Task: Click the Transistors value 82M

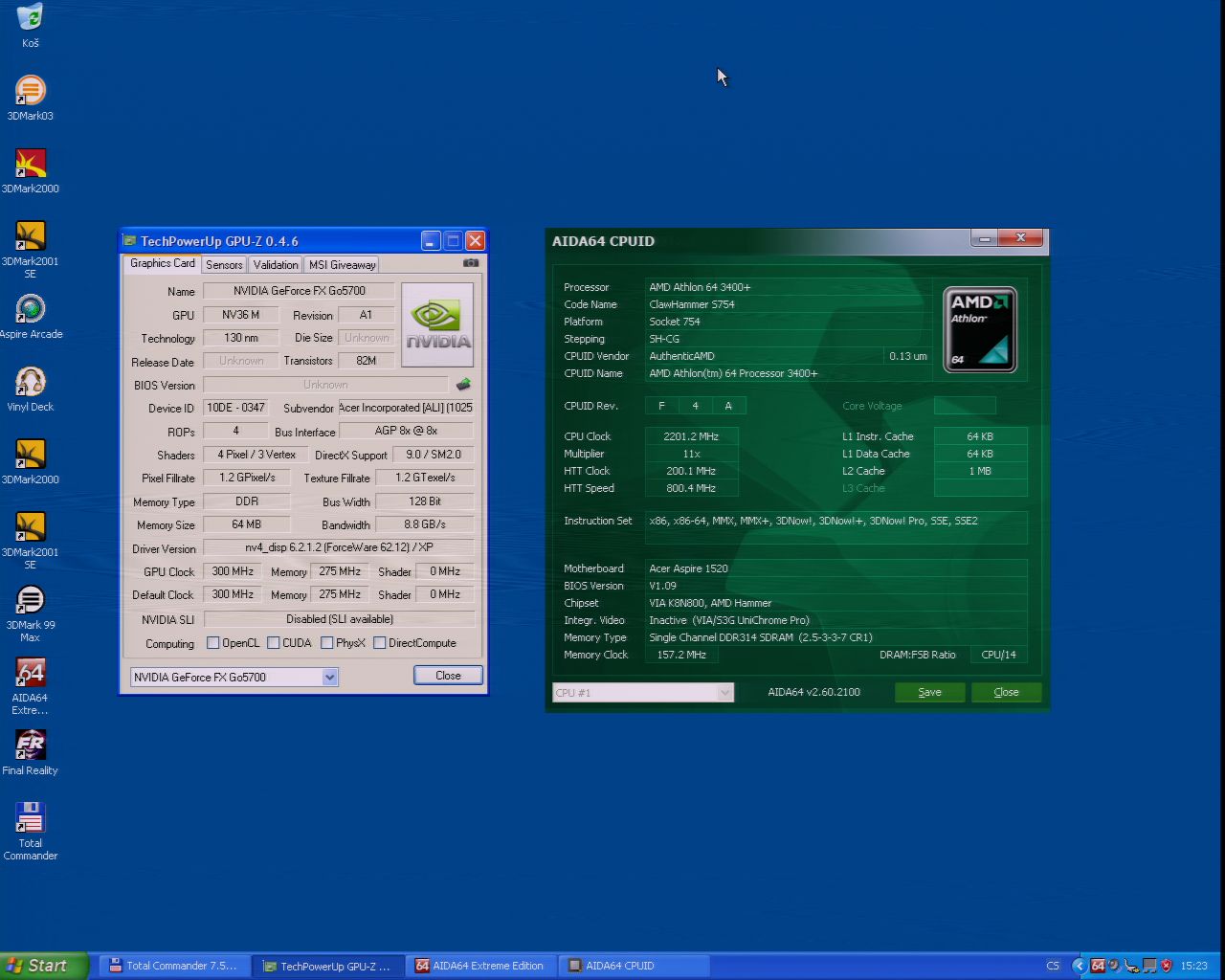Action: click(x=366, y=361)
